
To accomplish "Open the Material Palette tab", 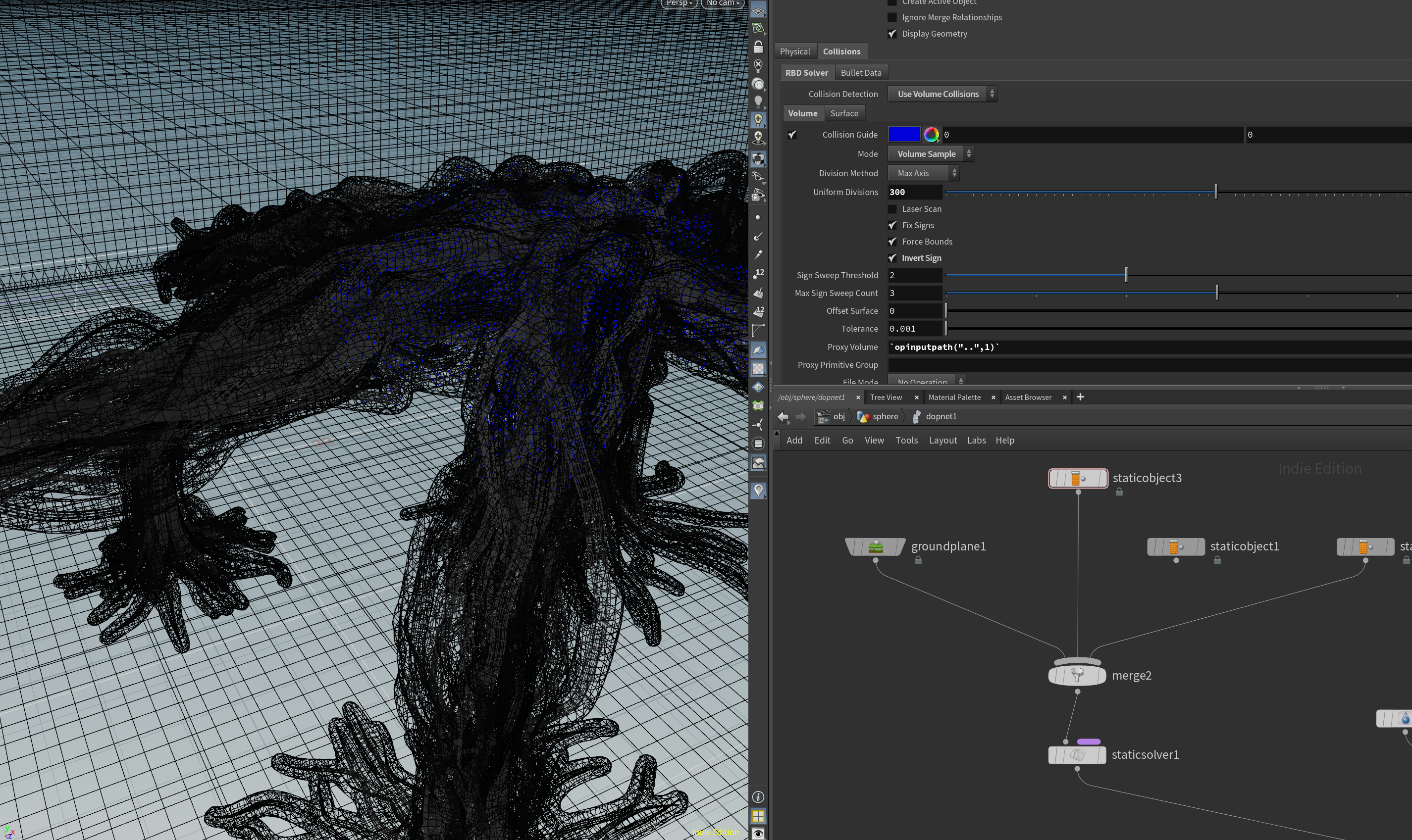I will coord(954,397).
